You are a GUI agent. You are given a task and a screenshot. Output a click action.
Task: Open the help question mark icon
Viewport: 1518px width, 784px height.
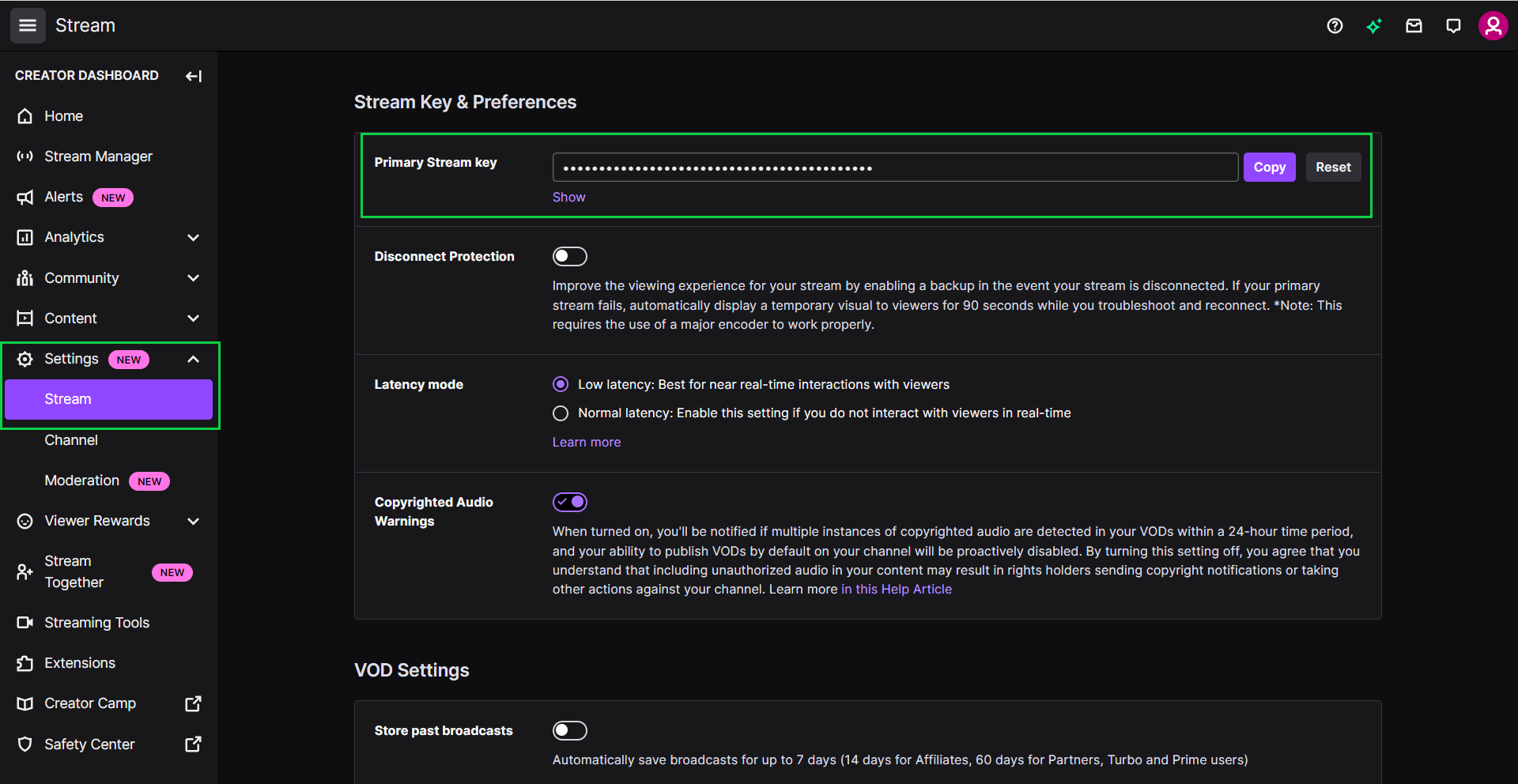pos(1335,26)
